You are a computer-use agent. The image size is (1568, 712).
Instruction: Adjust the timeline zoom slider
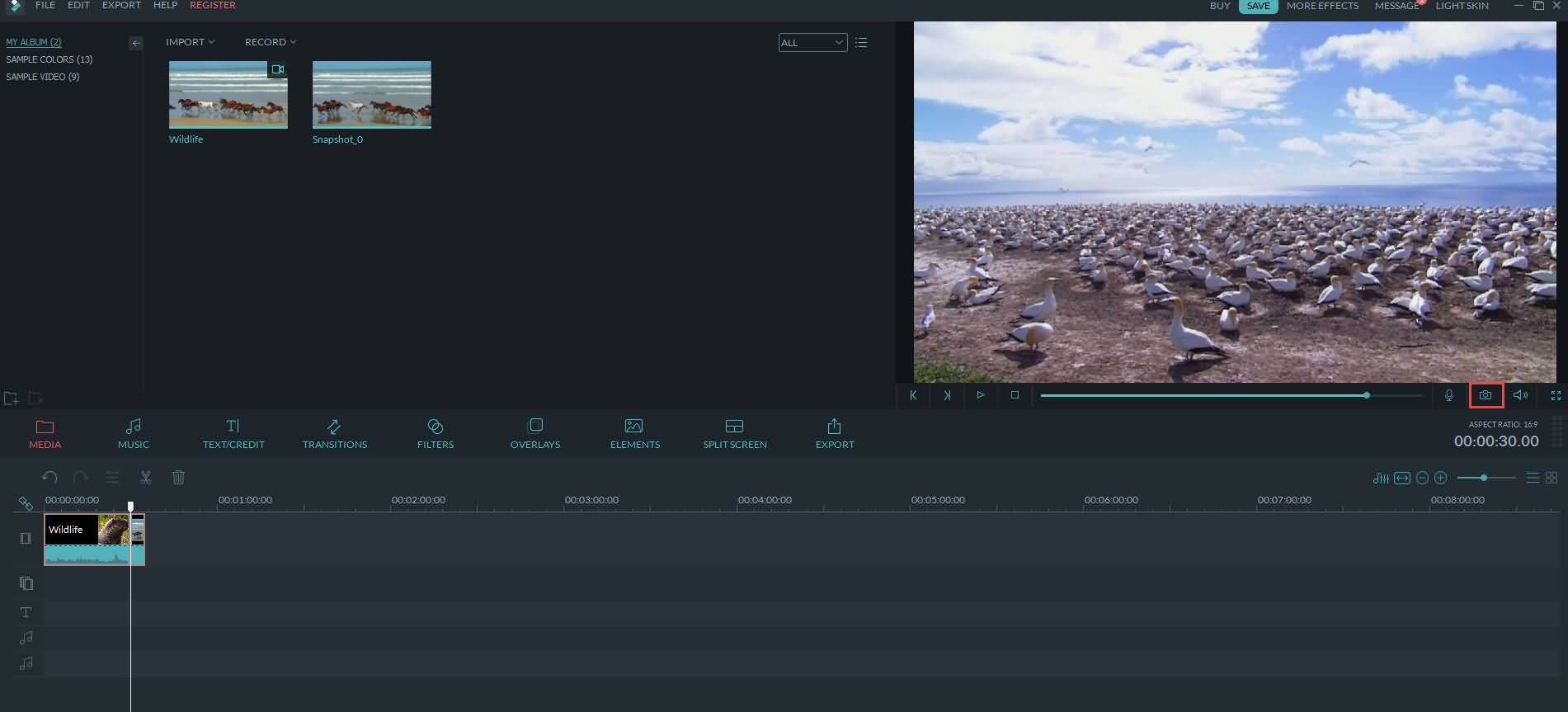tap(1486, 478)
